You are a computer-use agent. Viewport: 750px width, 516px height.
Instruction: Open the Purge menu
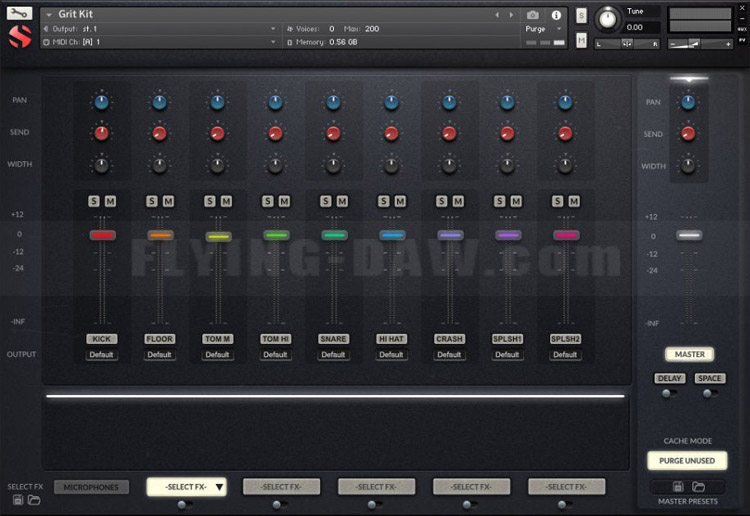(543, 29)
